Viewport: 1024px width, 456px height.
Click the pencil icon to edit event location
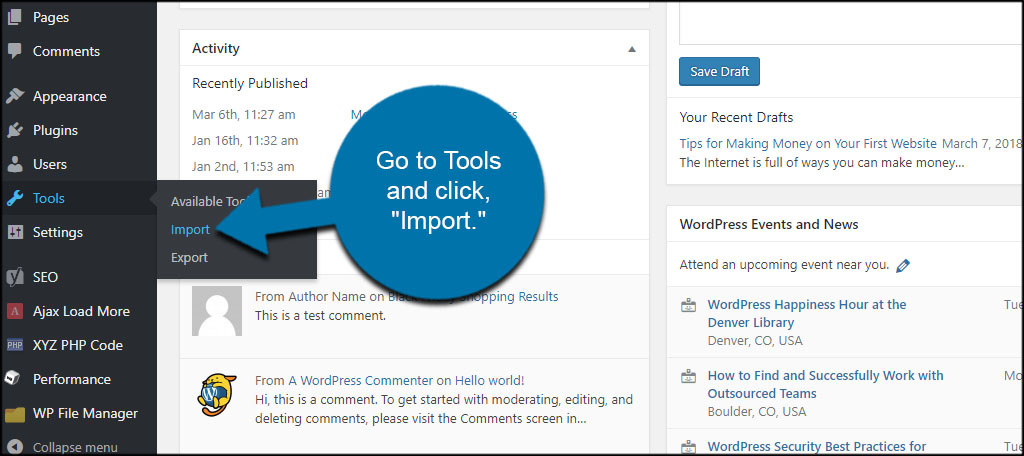pyautogui.click(x=903, y=265)
